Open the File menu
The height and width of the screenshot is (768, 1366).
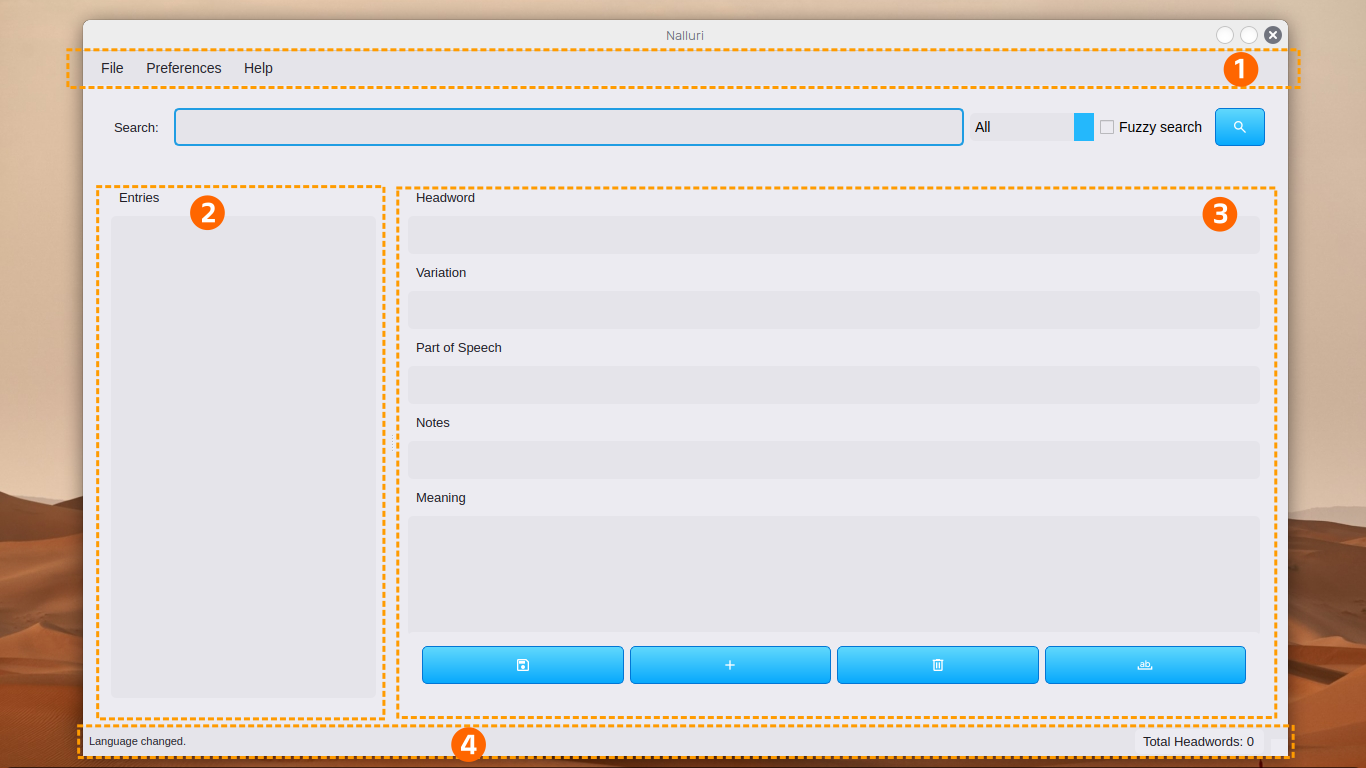coord(111,68)
